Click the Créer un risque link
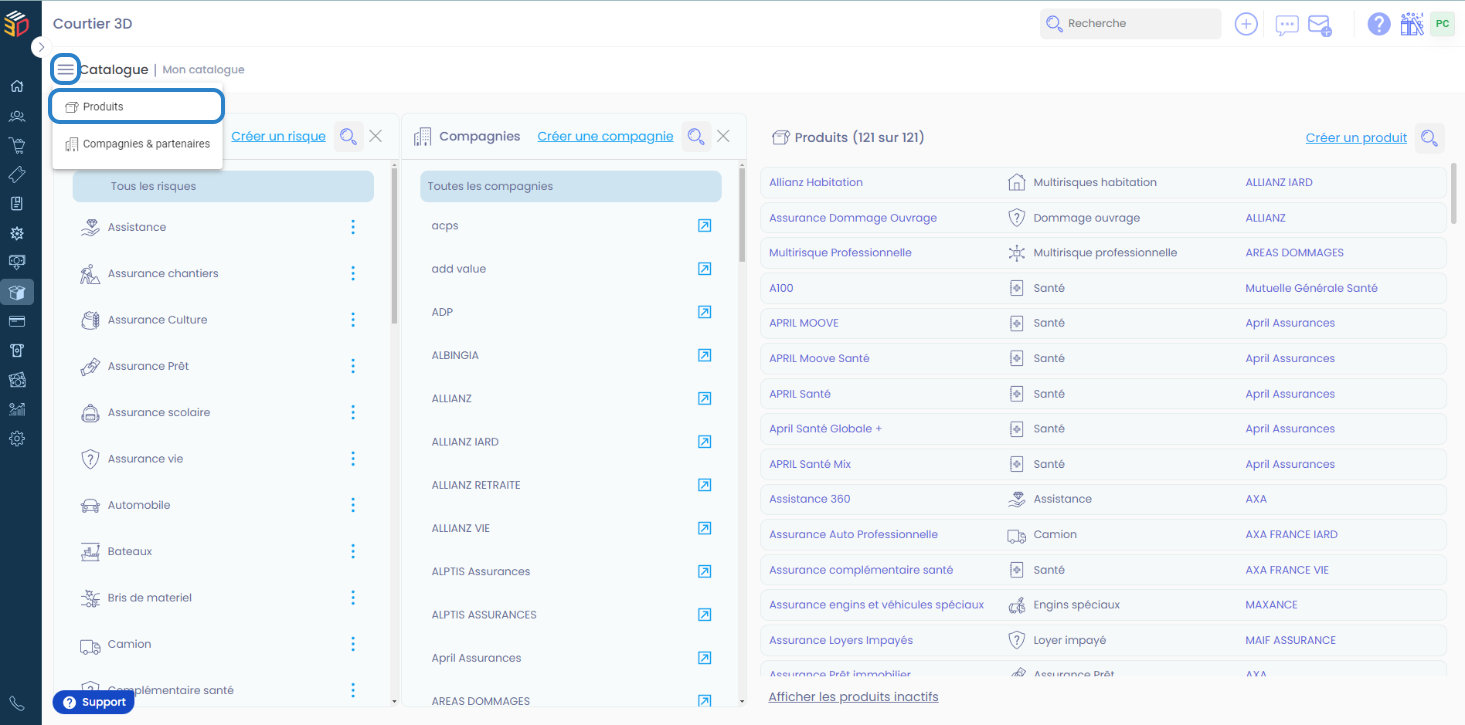1465x725 pixels. tap(278, 136)
